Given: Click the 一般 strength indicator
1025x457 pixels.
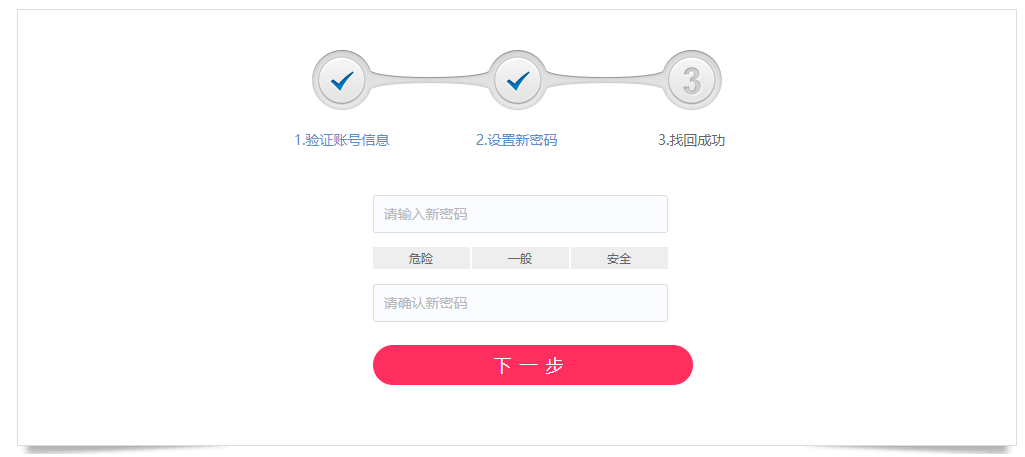Looking at the screenshot, I should point(520,258).
